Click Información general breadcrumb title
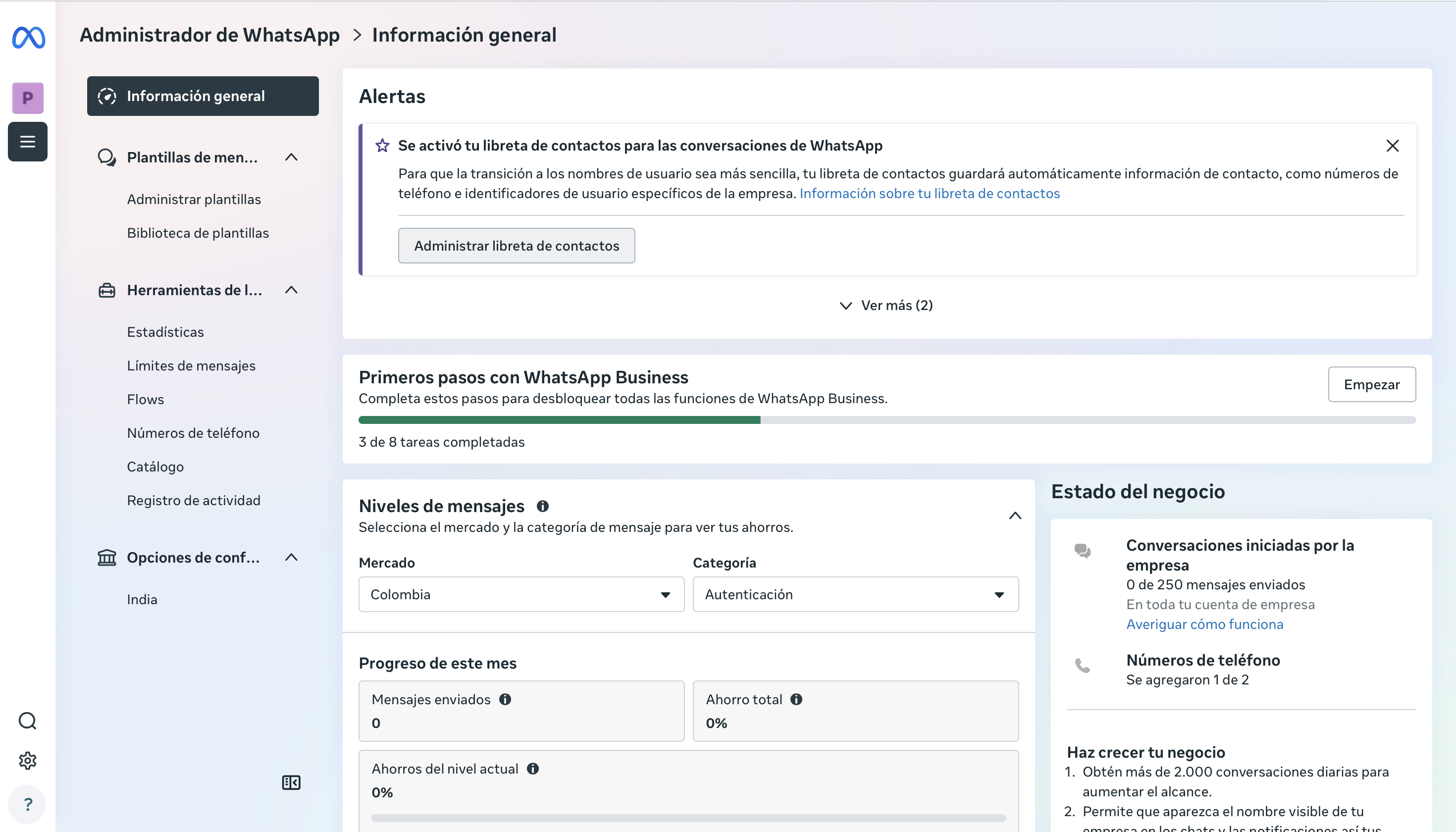The height and width of the screenshot is (832, 1456). tap(464, 35)
